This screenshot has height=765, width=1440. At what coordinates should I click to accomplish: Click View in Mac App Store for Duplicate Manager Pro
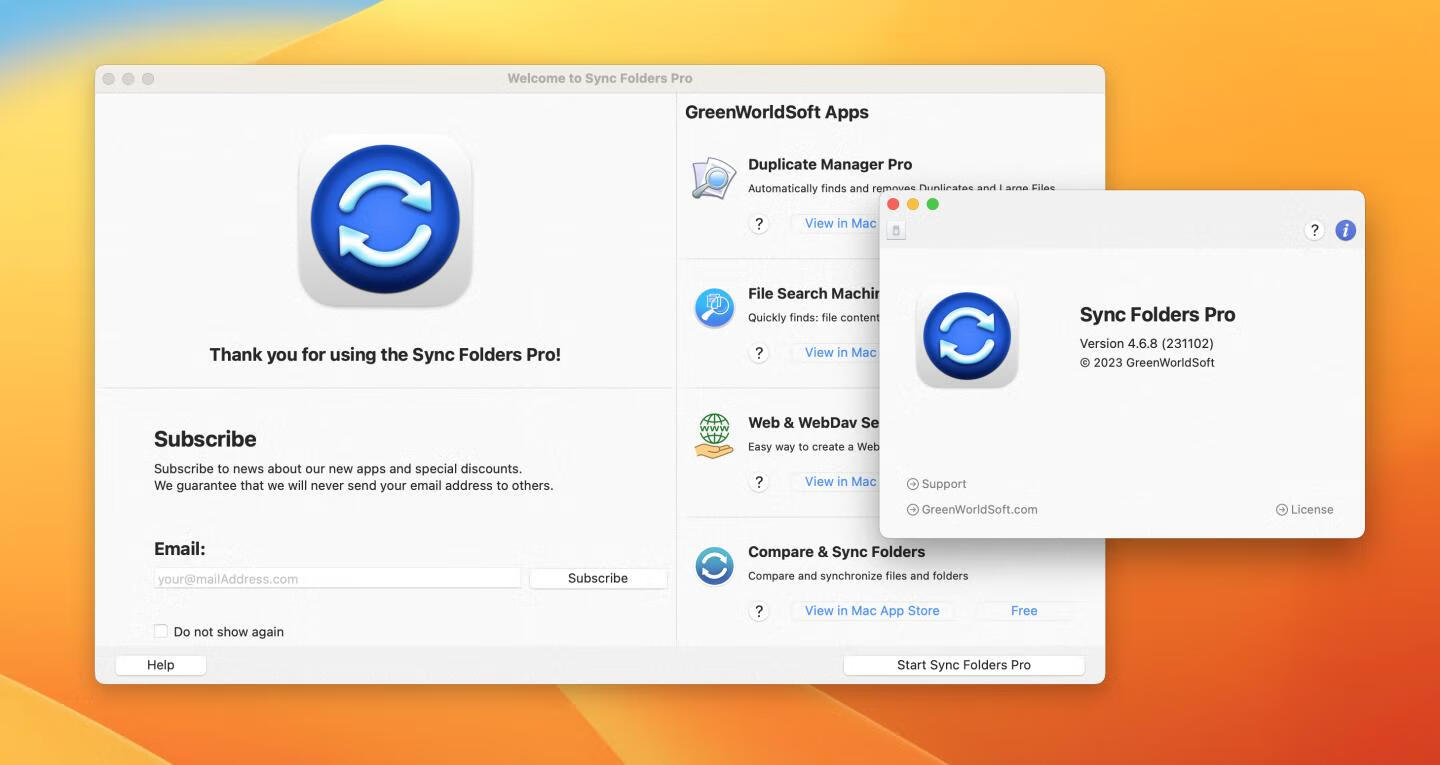tap(836, 224)
